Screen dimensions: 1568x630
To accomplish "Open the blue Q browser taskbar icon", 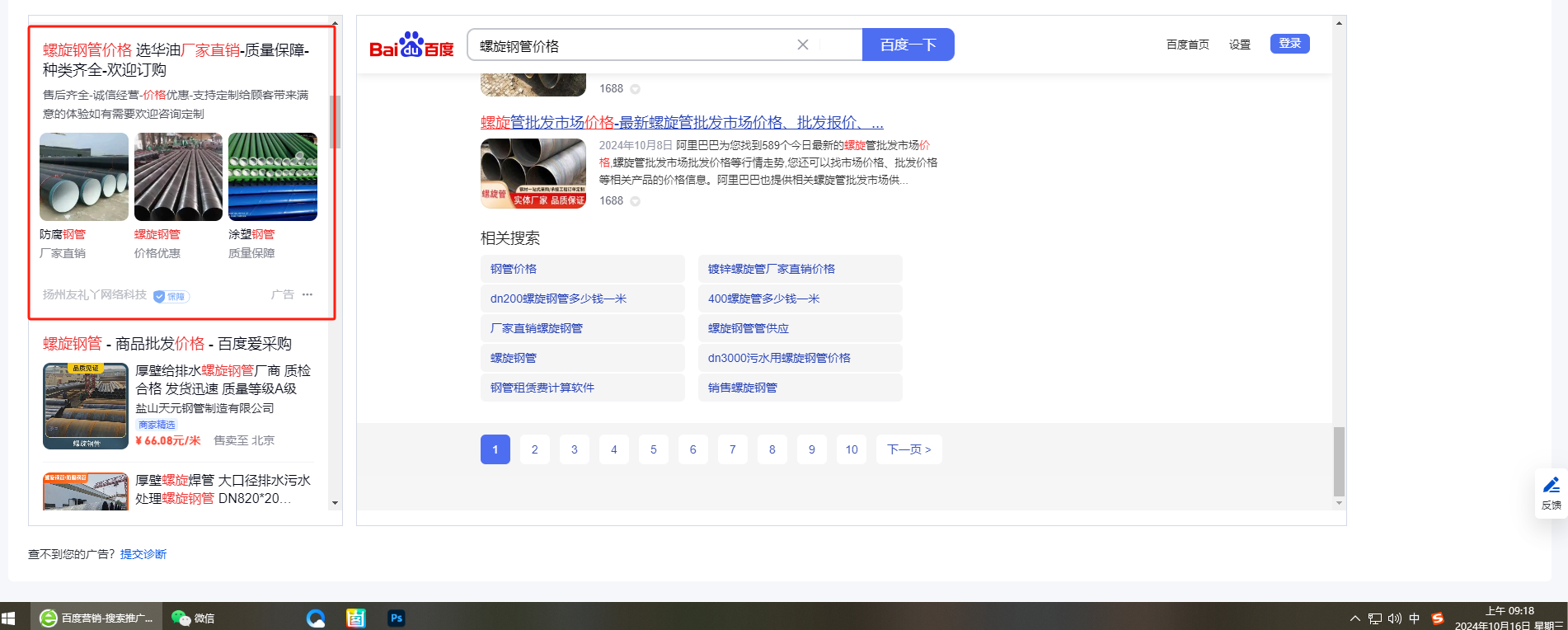I will click(x=316, y=618).
